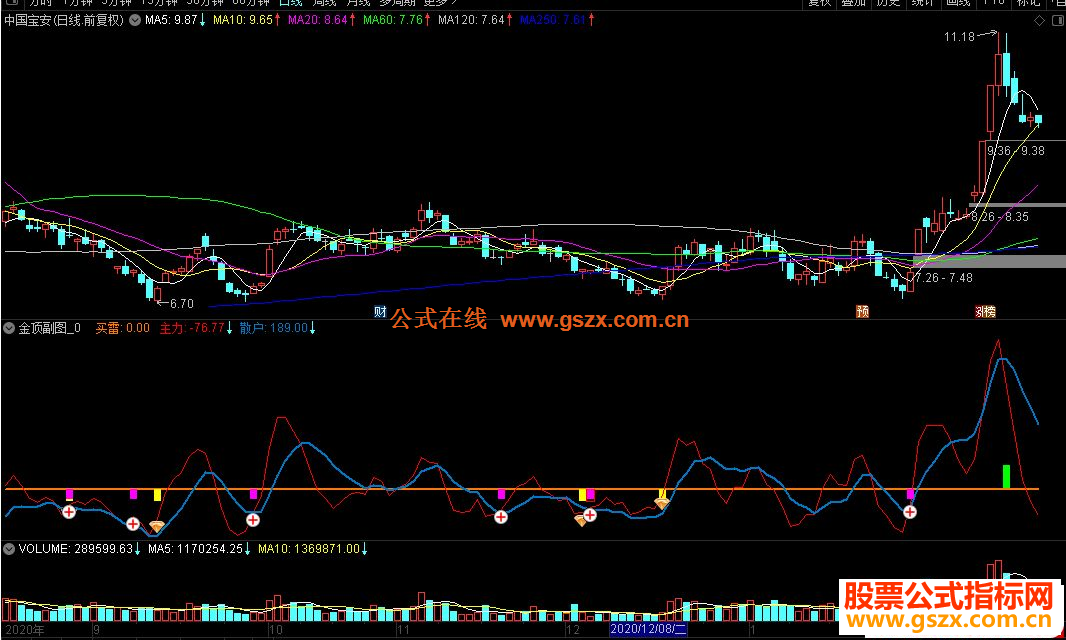1066x640 pixels.
Task: Click the MA60: 7.76 indicator label
Action: [x=392, y=20]
